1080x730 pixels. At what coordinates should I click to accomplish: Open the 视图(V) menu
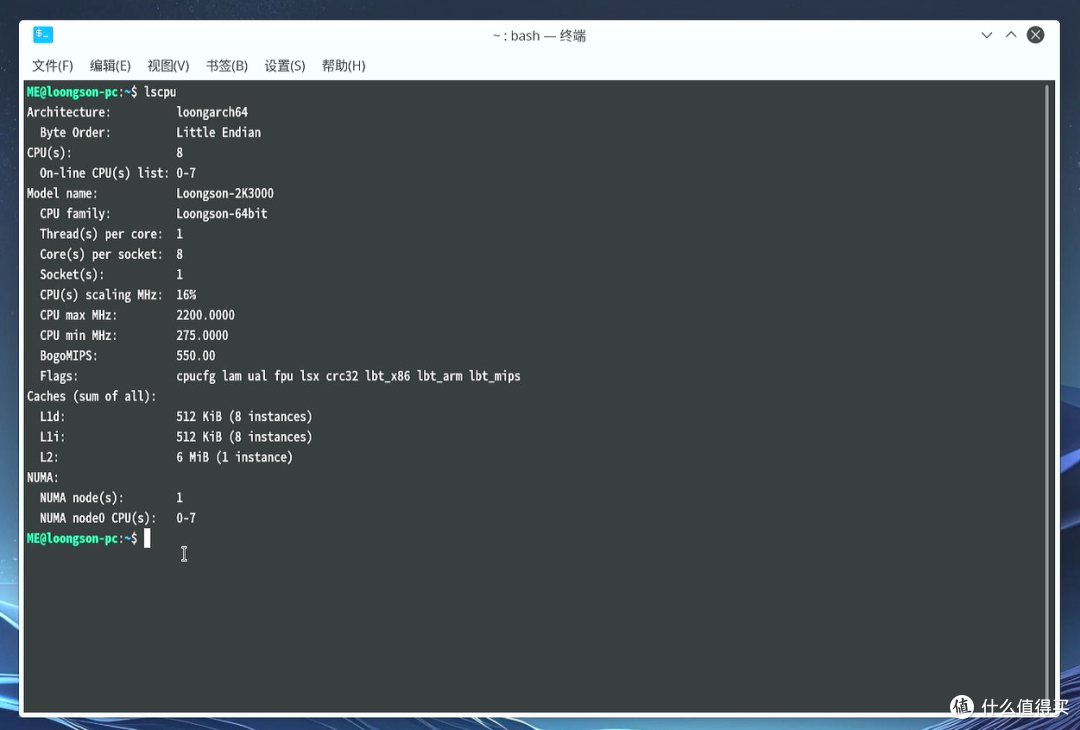point(168,65)
